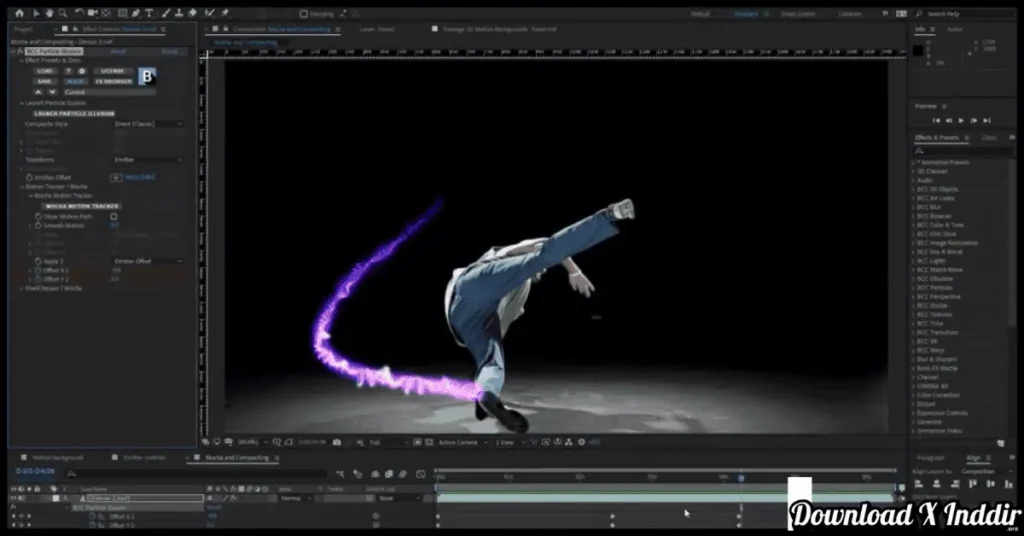Toggle the Offset Y 2 stopwatch in Effect Controls

[x=38, y=279]
